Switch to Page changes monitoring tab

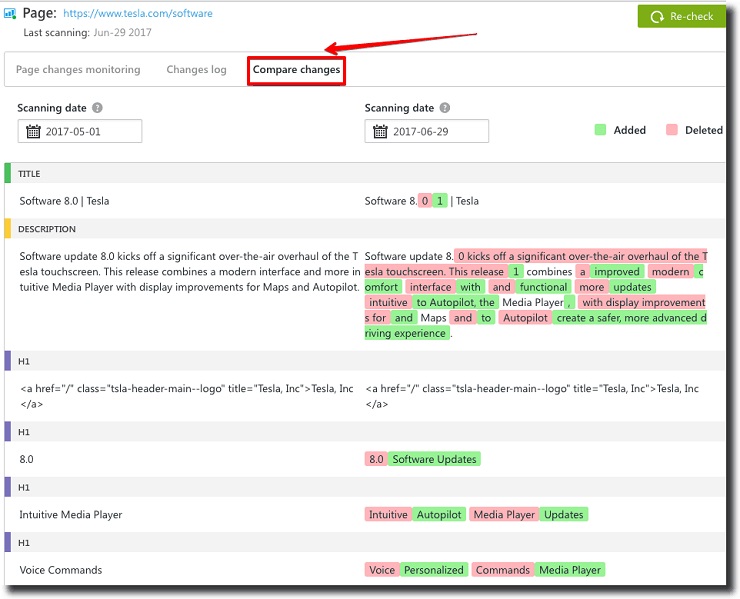[78, 69]
